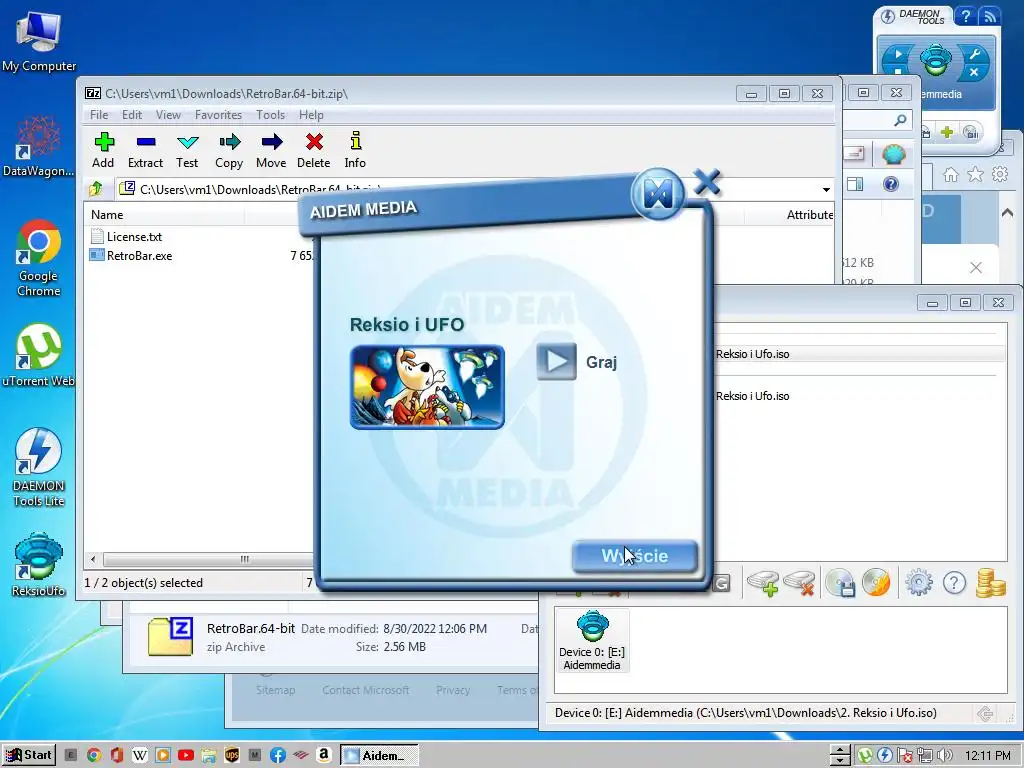Click the Test icon in 7-Zip toolbar

[x=187, y=151]
